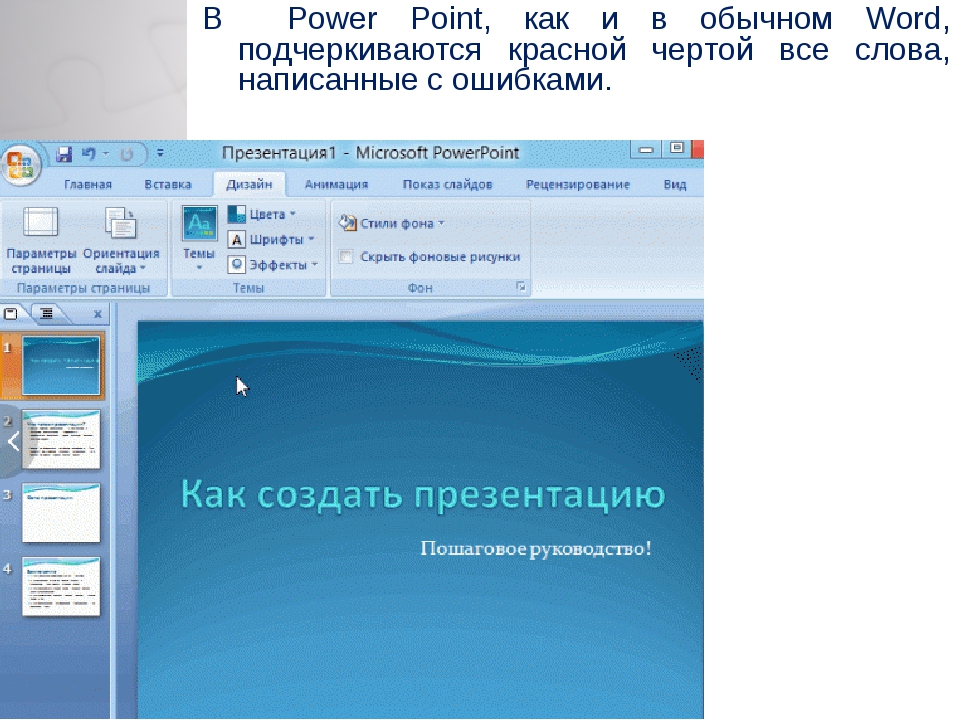Select slide 1 thumbnail
The height and width of the screenshot is (720, 960).
point(61,366)
